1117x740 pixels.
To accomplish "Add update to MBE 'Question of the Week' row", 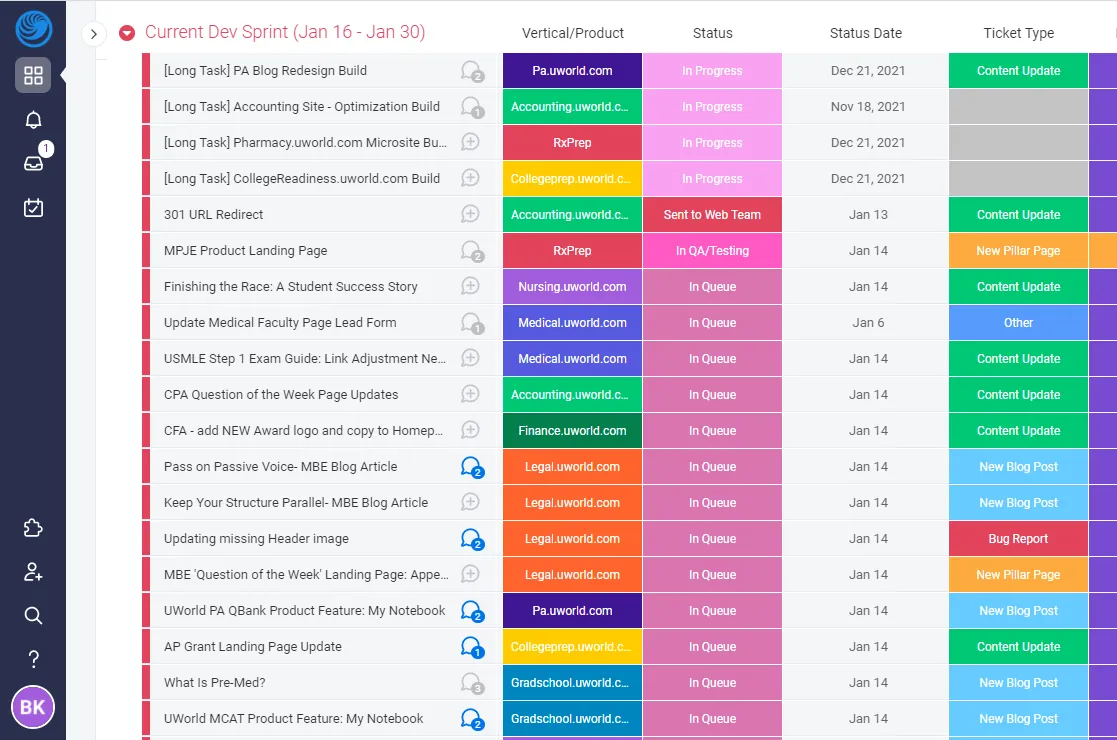I will click(470, 574).
